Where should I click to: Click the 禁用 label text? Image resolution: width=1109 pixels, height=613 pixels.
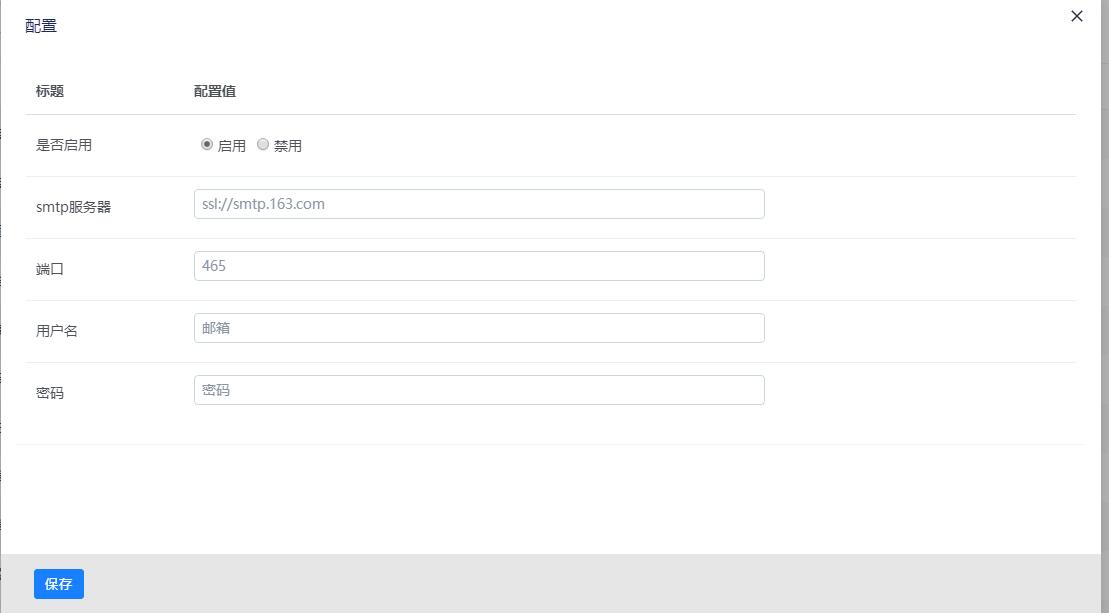[288, 146]
